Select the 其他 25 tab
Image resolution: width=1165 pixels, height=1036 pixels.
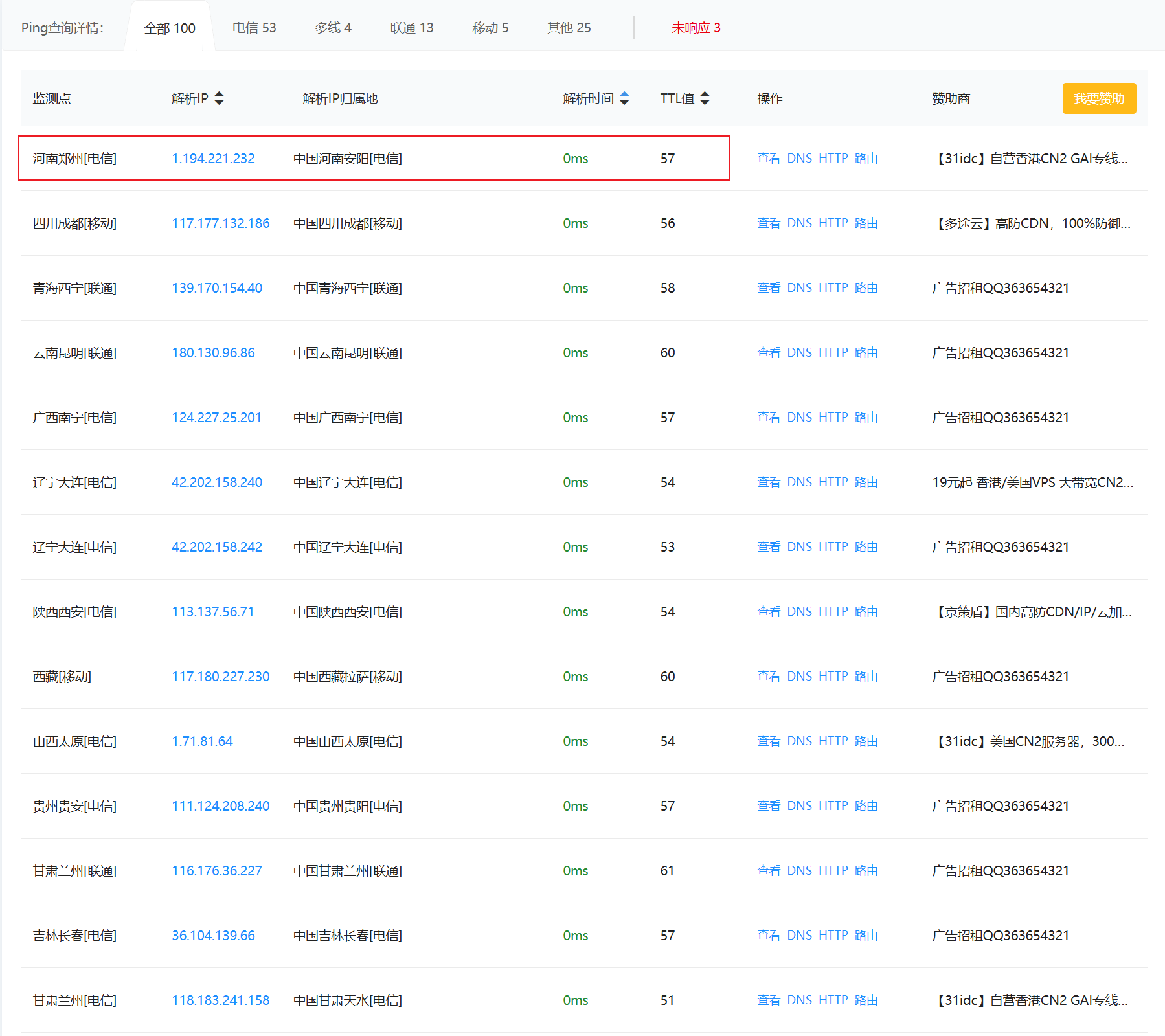point(569,28)
